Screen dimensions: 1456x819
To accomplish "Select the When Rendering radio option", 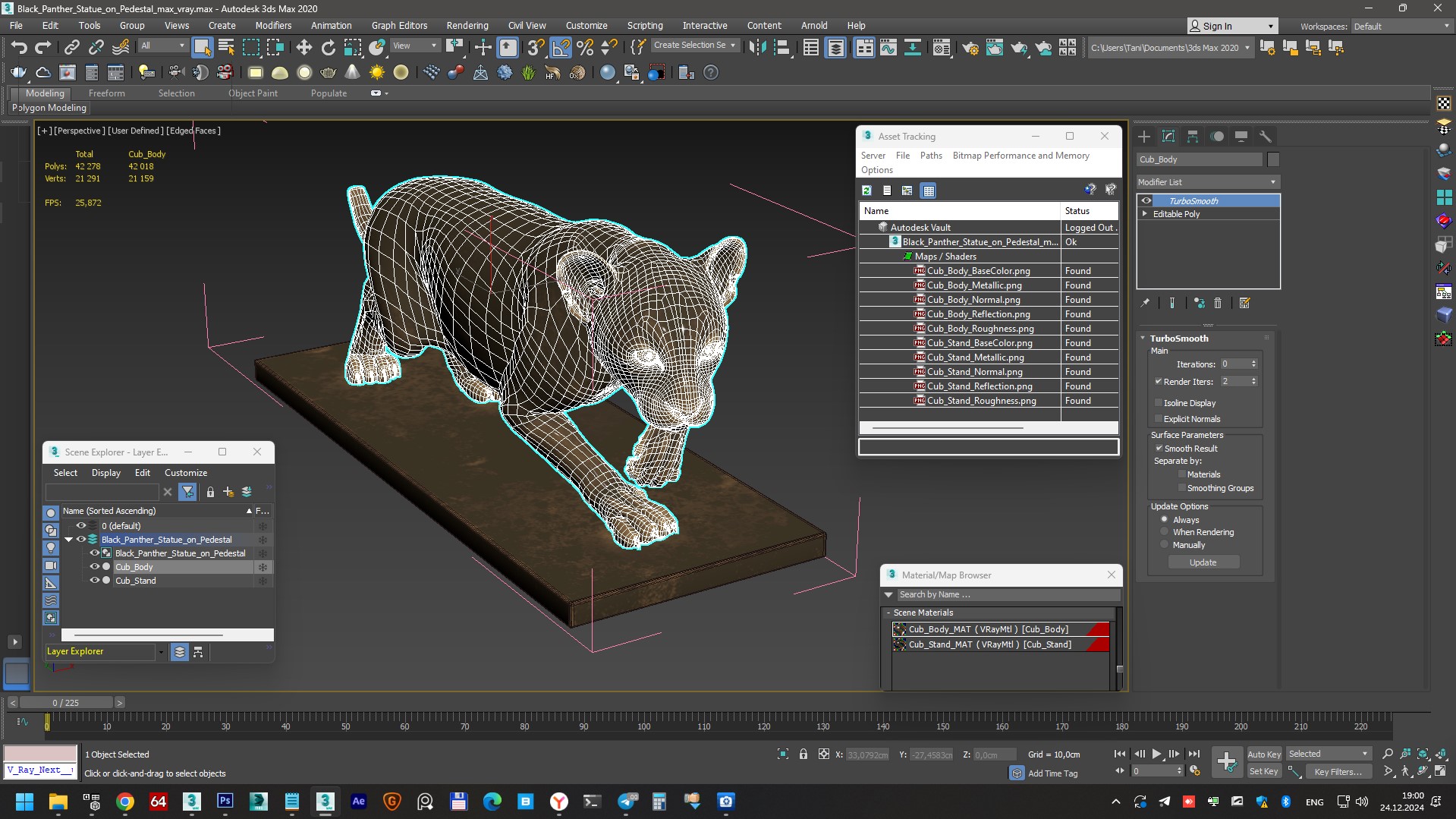I will click(x=1165, y=532).
